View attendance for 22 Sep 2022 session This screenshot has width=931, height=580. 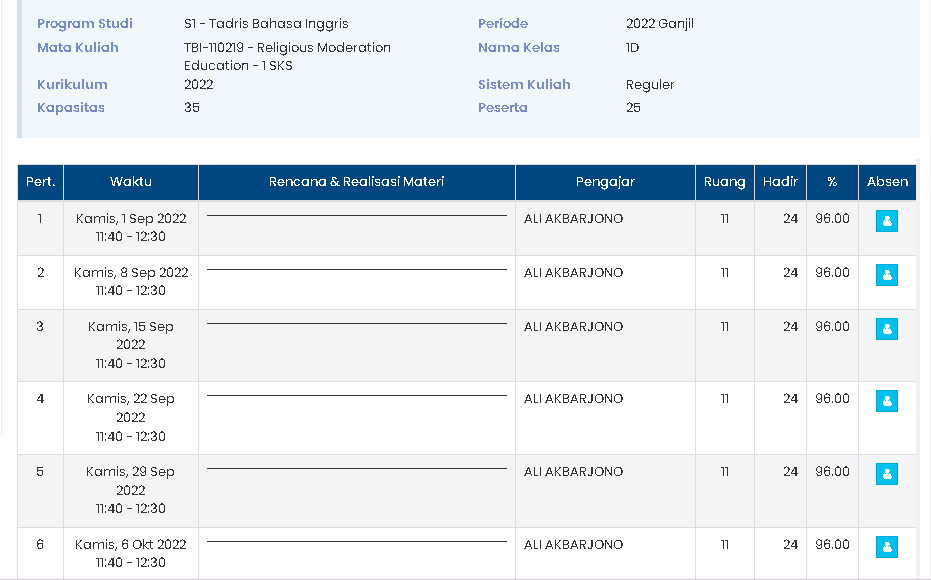click(886, 401)
